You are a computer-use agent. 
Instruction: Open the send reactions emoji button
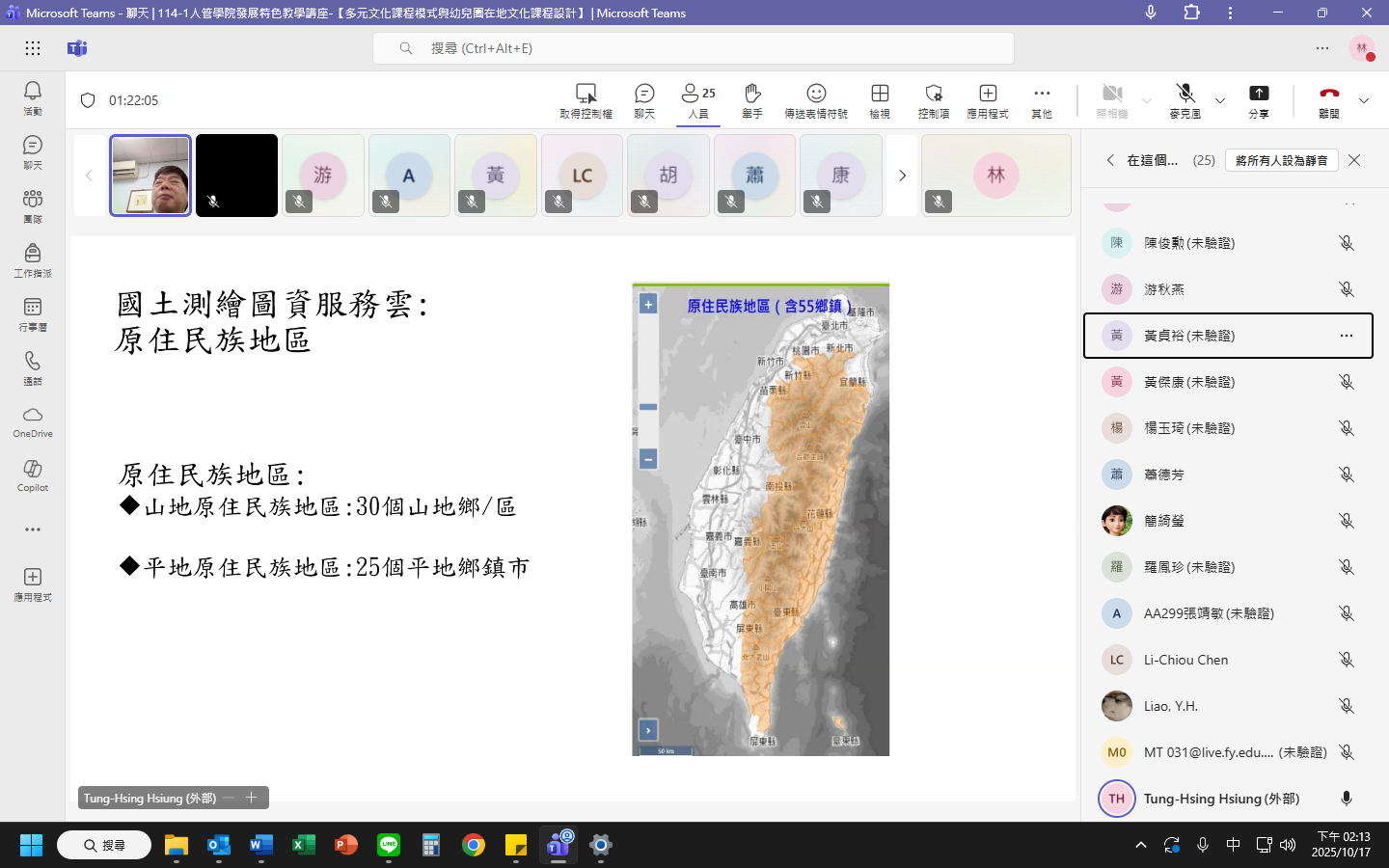[816, 99]
